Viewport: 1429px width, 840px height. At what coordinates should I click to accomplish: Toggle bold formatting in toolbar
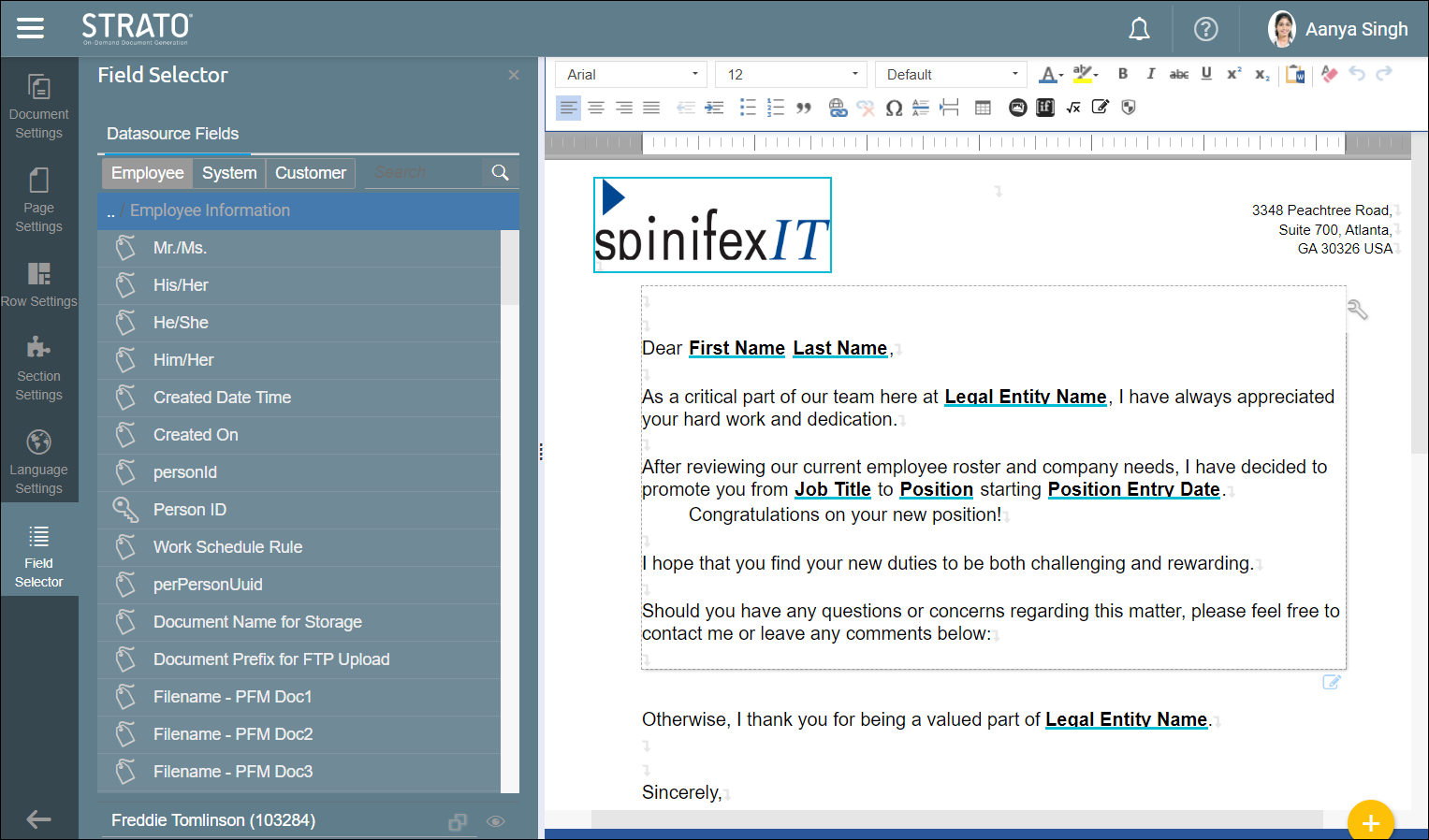[x=1123, y=74]
